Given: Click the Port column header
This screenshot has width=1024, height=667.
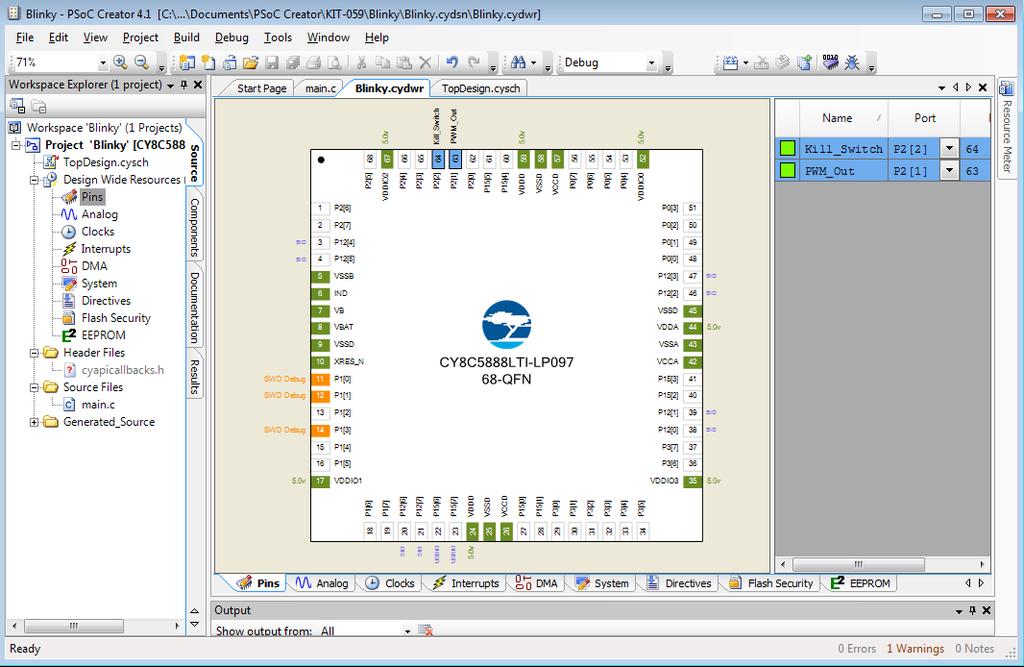Looking at the screenshot, I should coord(924,118).
